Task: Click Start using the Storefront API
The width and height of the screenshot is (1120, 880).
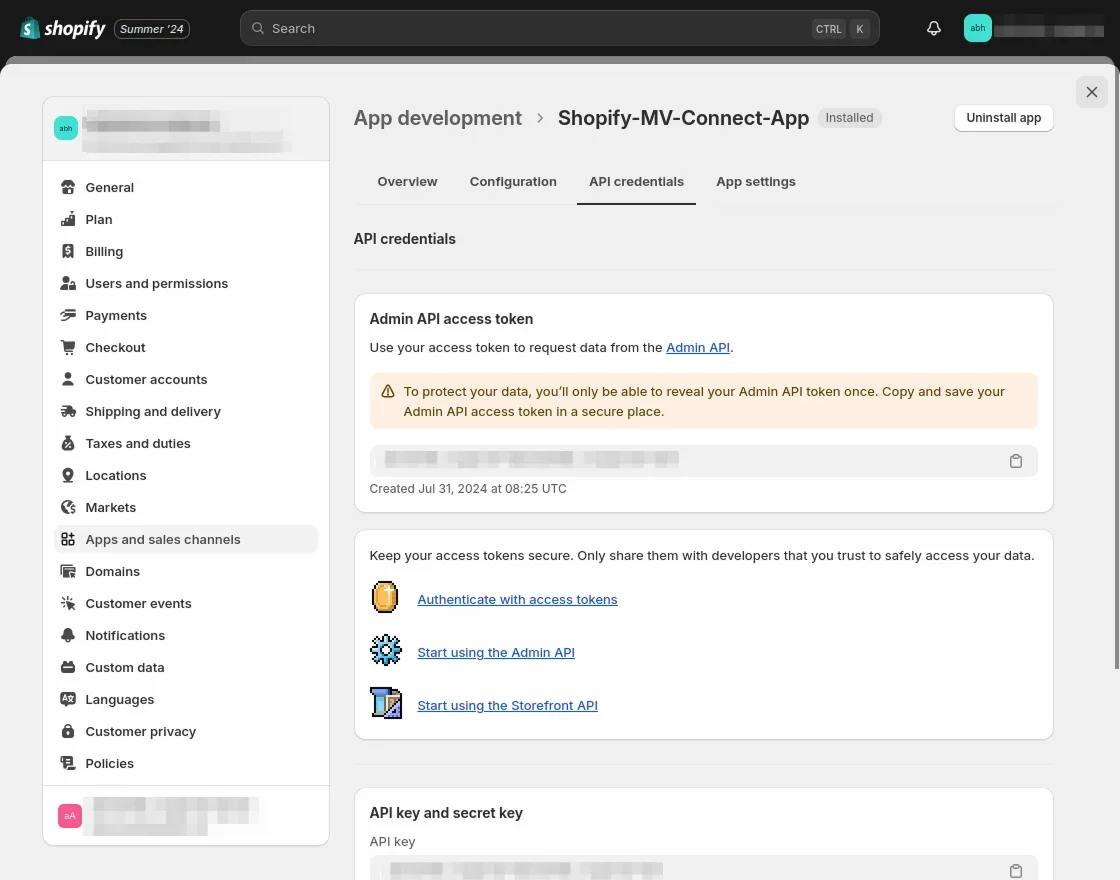Action: tap(507, 706)
